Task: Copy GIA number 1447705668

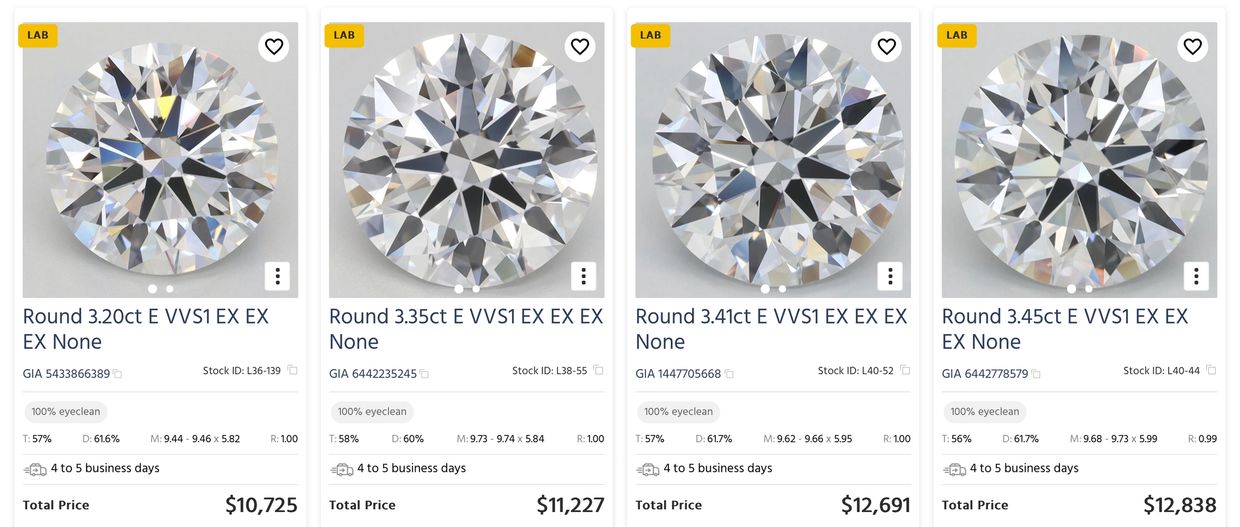Action: 730,374
